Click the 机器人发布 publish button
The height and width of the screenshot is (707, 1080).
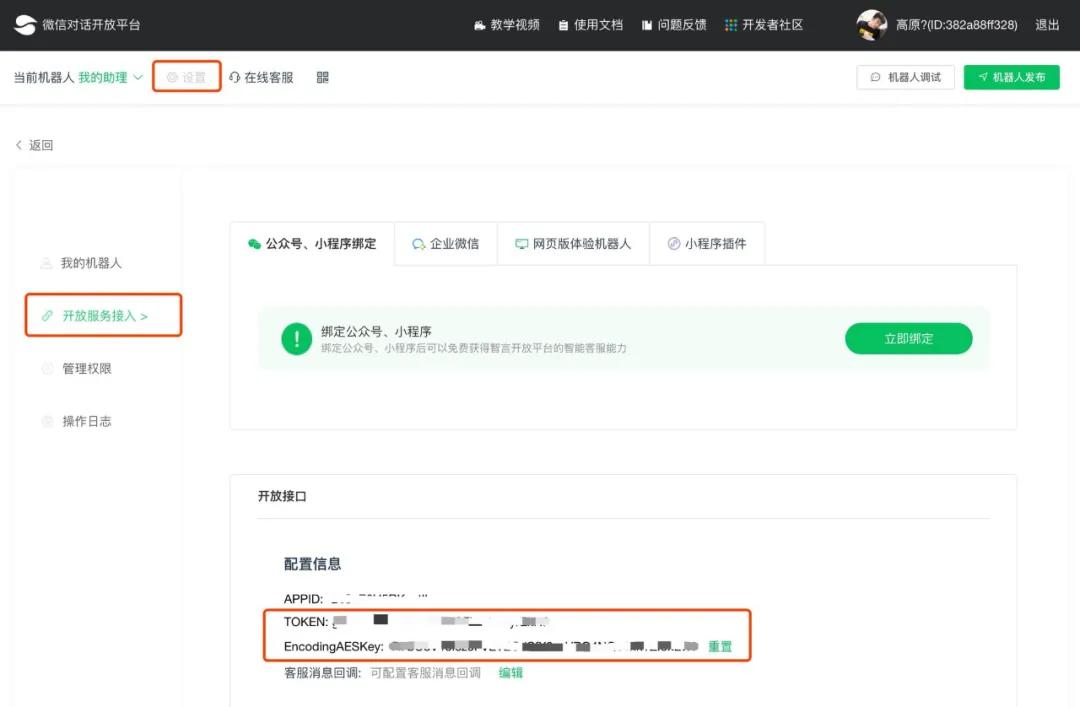point(1011,76)
